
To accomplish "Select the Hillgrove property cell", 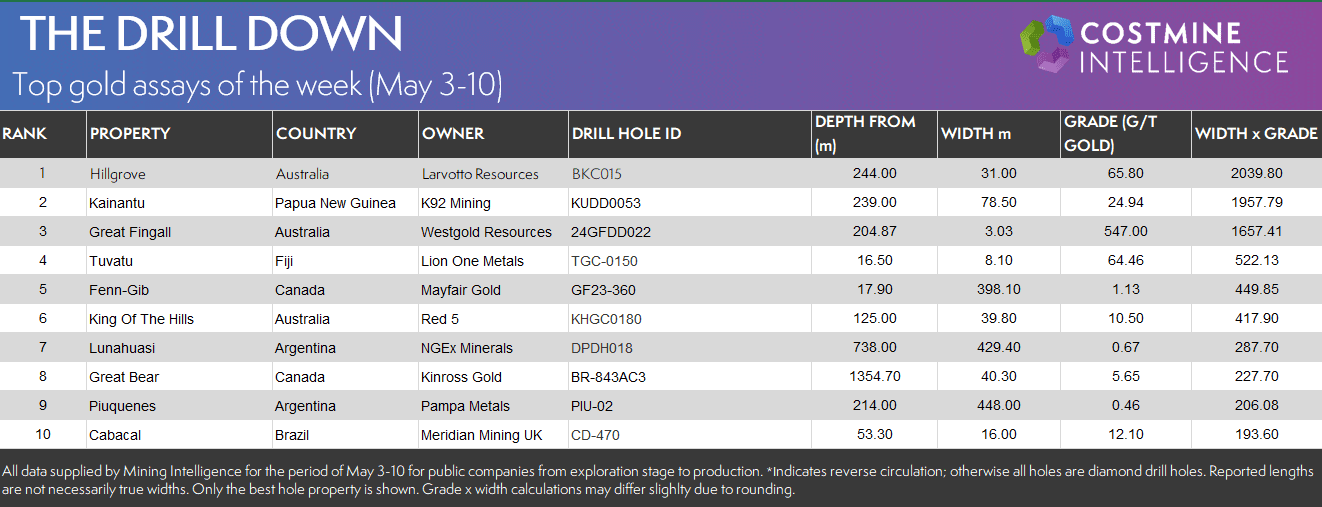I will pyautogui.click(x=117, y=174).
